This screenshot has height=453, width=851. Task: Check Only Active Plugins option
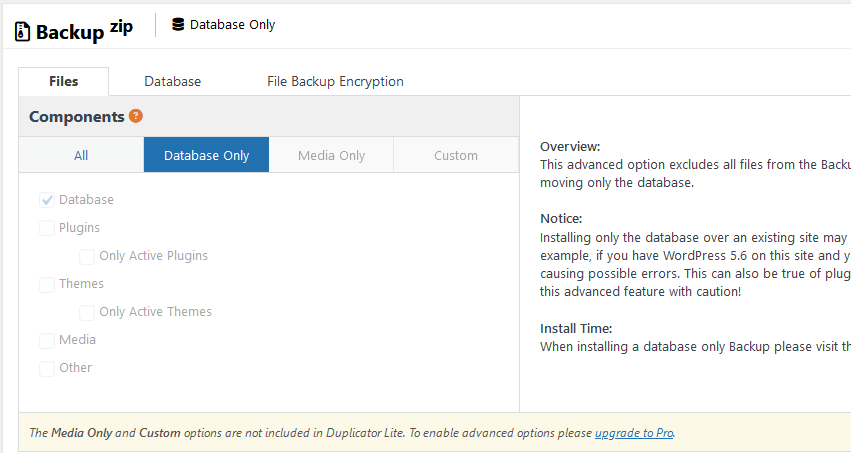[x=87, y=256]
